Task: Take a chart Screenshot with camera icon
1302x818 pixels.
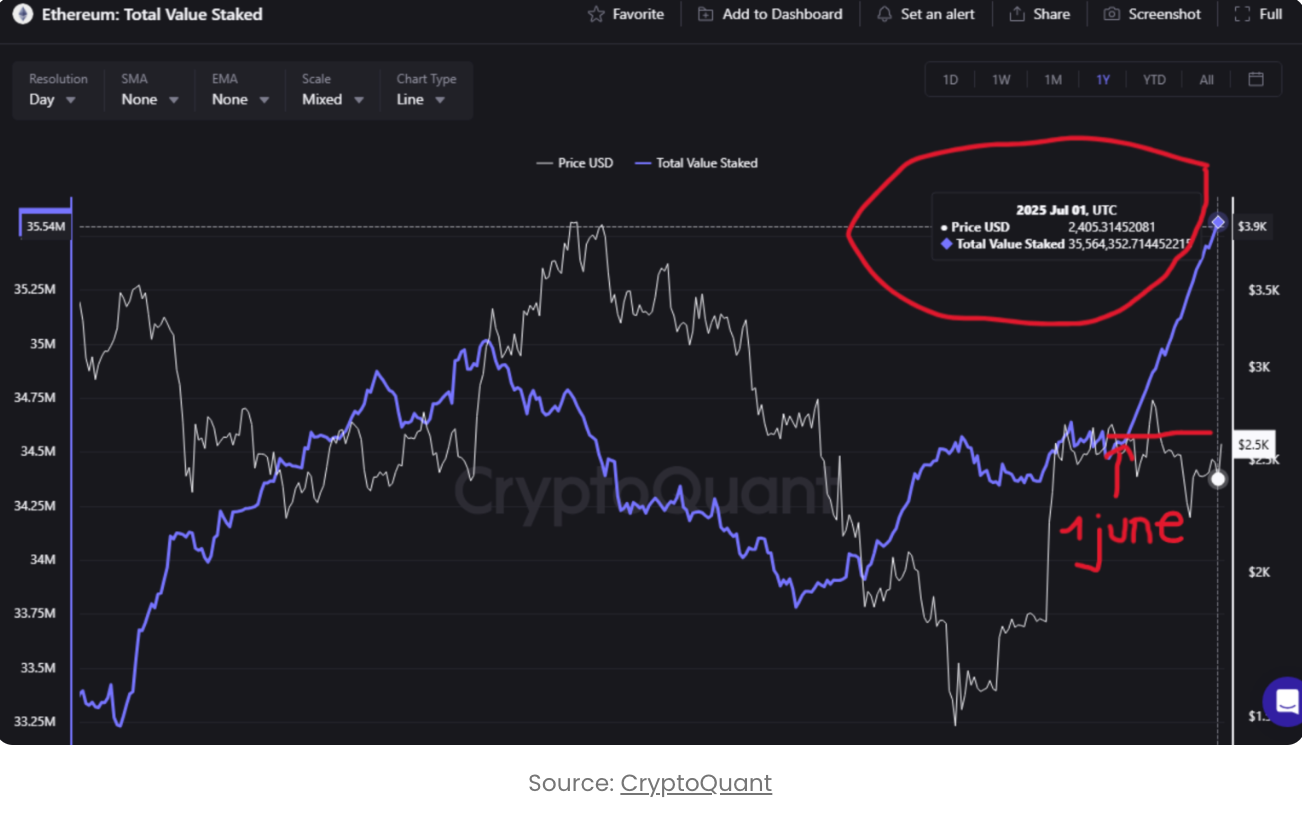Action: pos(1112,14)
